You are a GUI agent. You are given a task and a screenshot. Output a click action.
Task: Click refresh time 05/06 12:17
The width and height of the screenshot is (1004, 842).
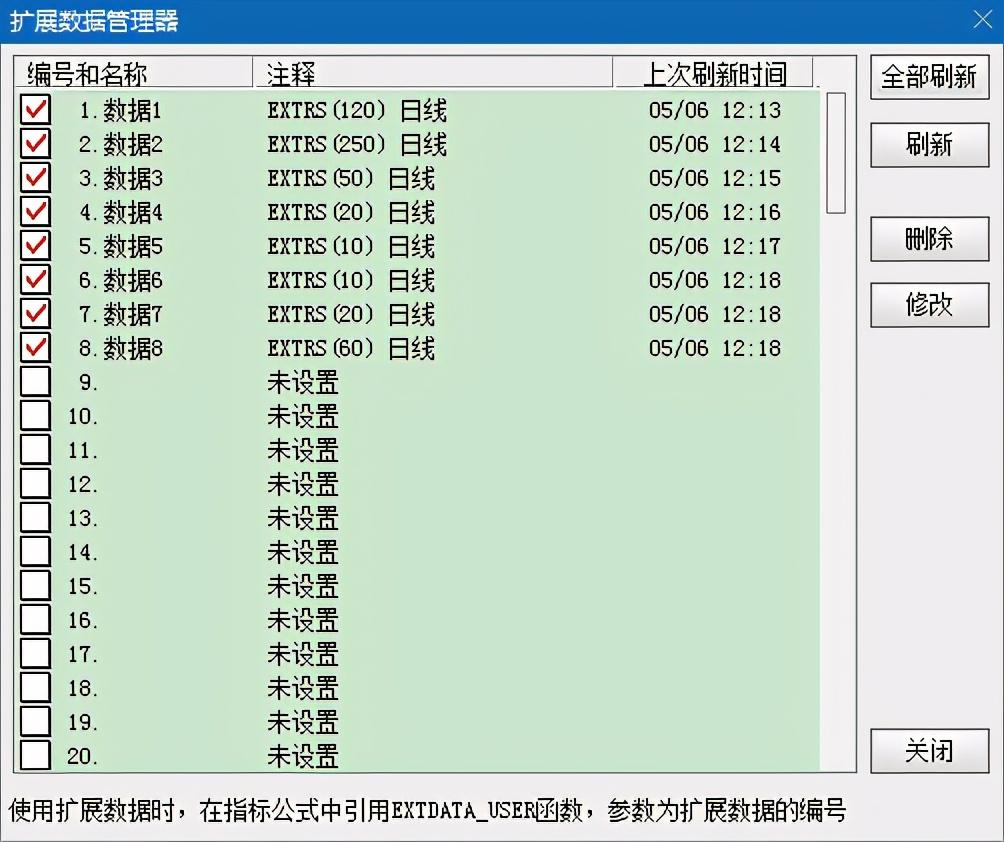pyautogui.click(x=715, y=246)
